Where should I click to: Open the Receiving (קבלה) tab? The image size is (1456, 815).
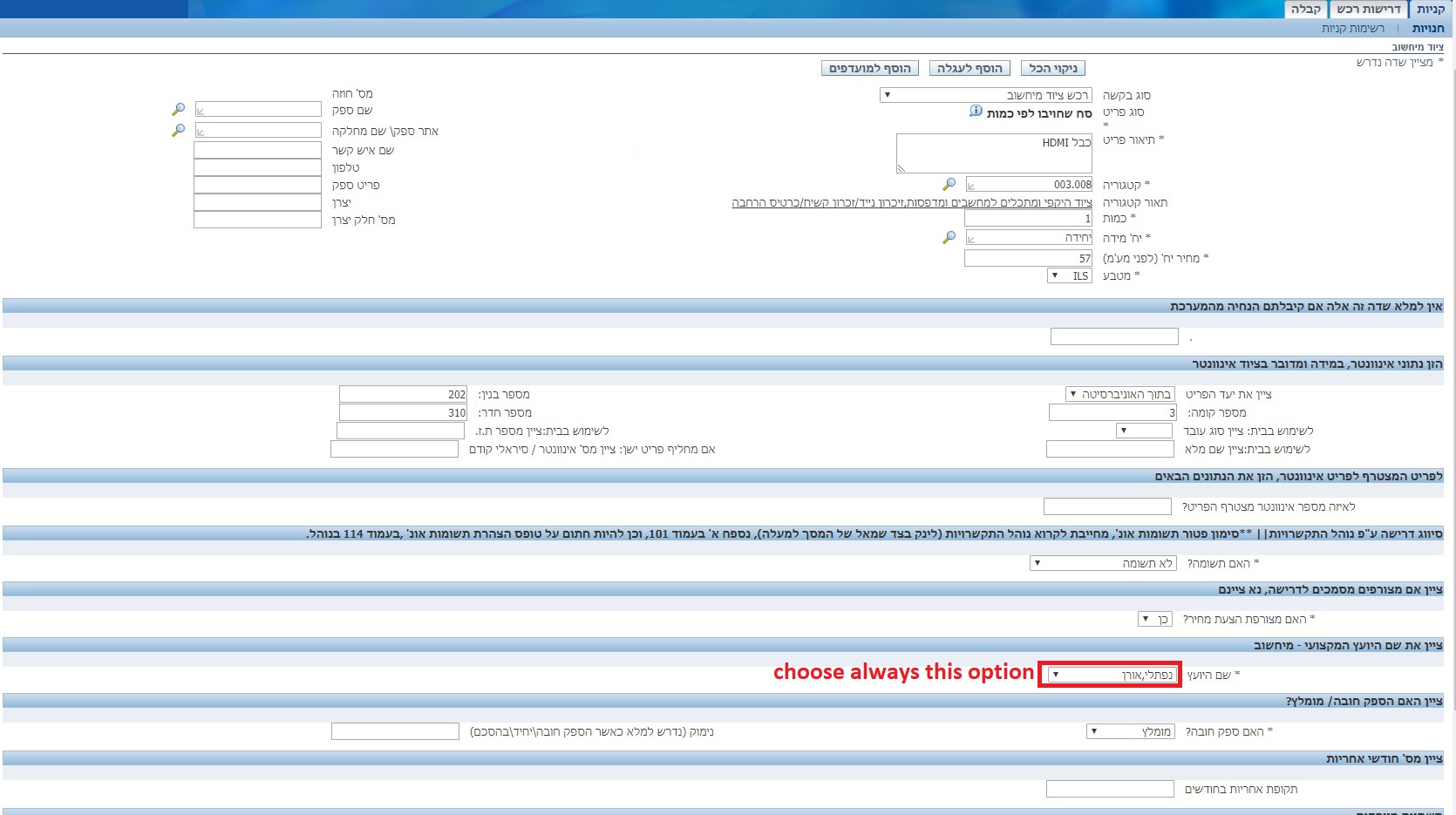1305,10
